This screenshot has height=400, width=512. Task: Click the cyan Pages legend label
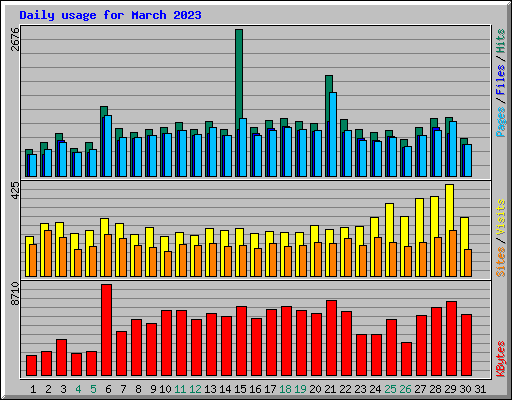pos(500,122)
